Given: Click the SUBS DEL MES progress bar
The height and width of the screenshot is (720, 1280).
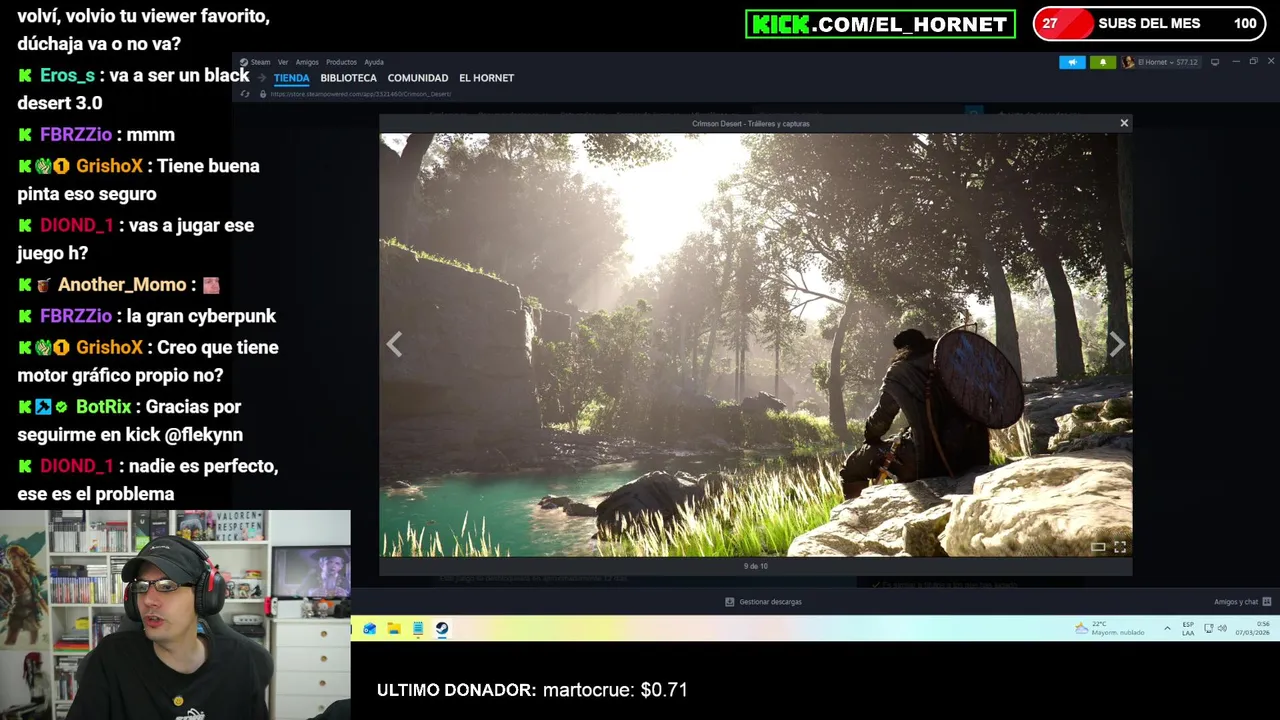Looking at the screenshot, I should pyautogui.click(x=1149, y=23).
